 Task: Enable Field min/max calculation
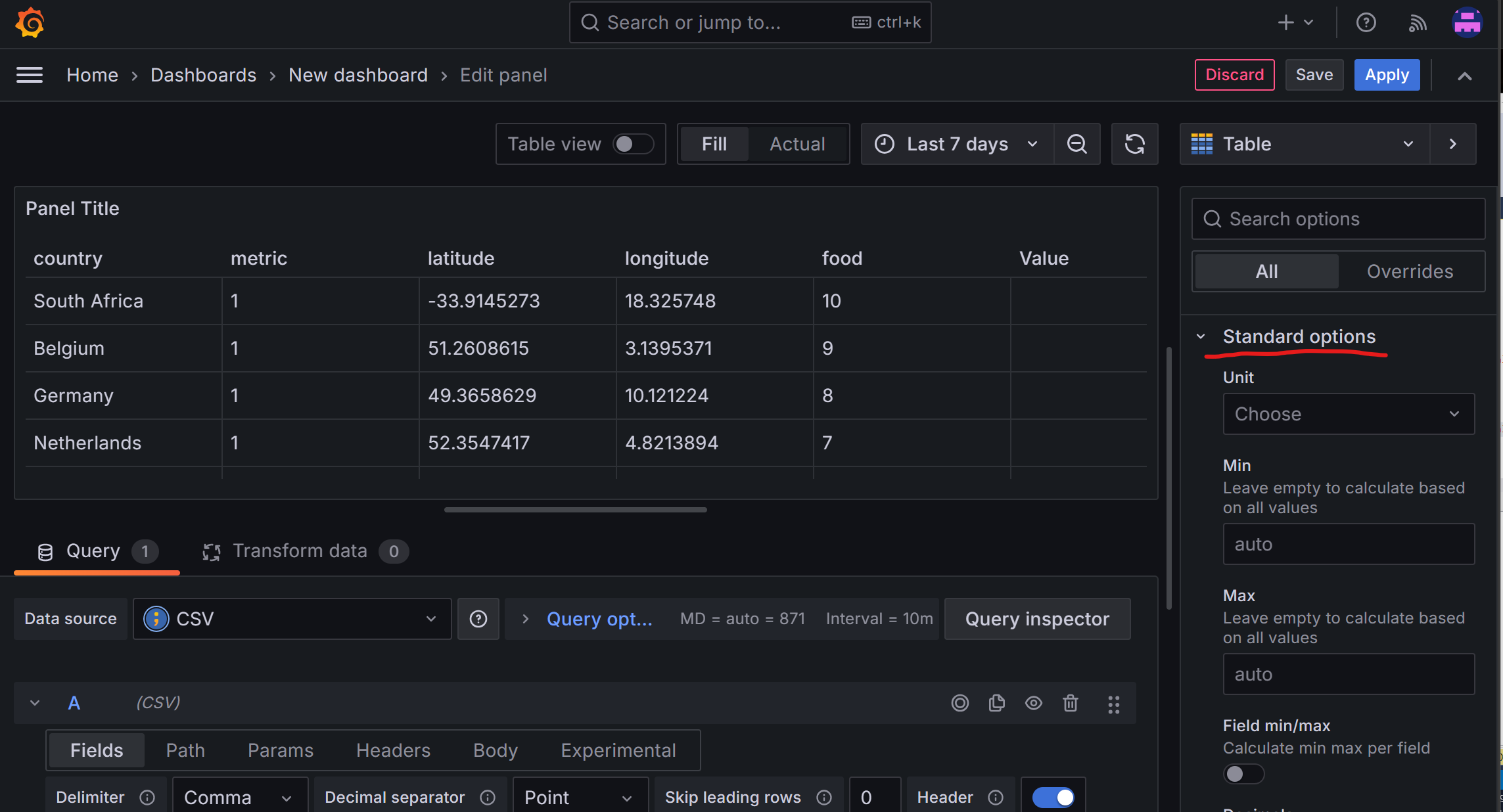pos(1243,774)
